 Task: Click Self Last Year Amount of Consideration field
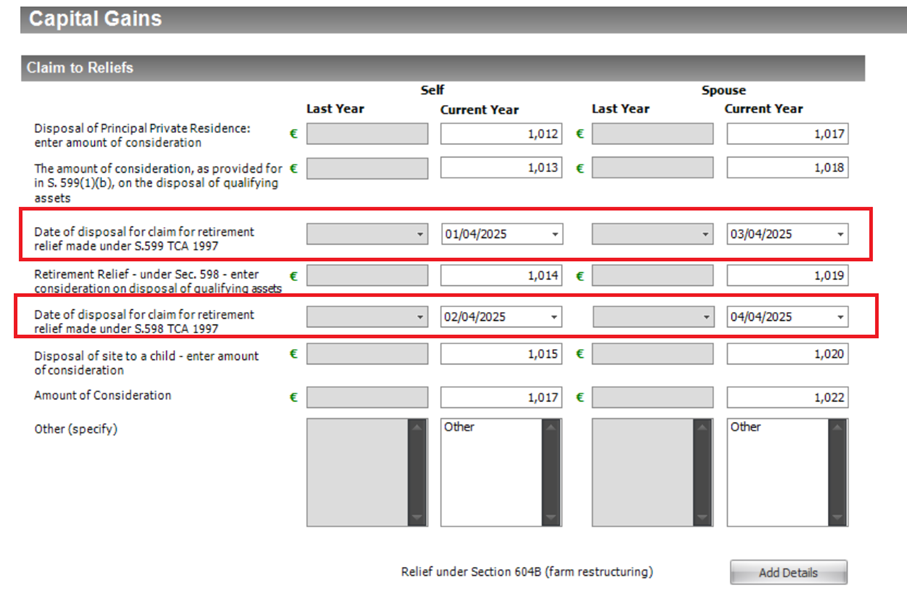coord(367,397)
